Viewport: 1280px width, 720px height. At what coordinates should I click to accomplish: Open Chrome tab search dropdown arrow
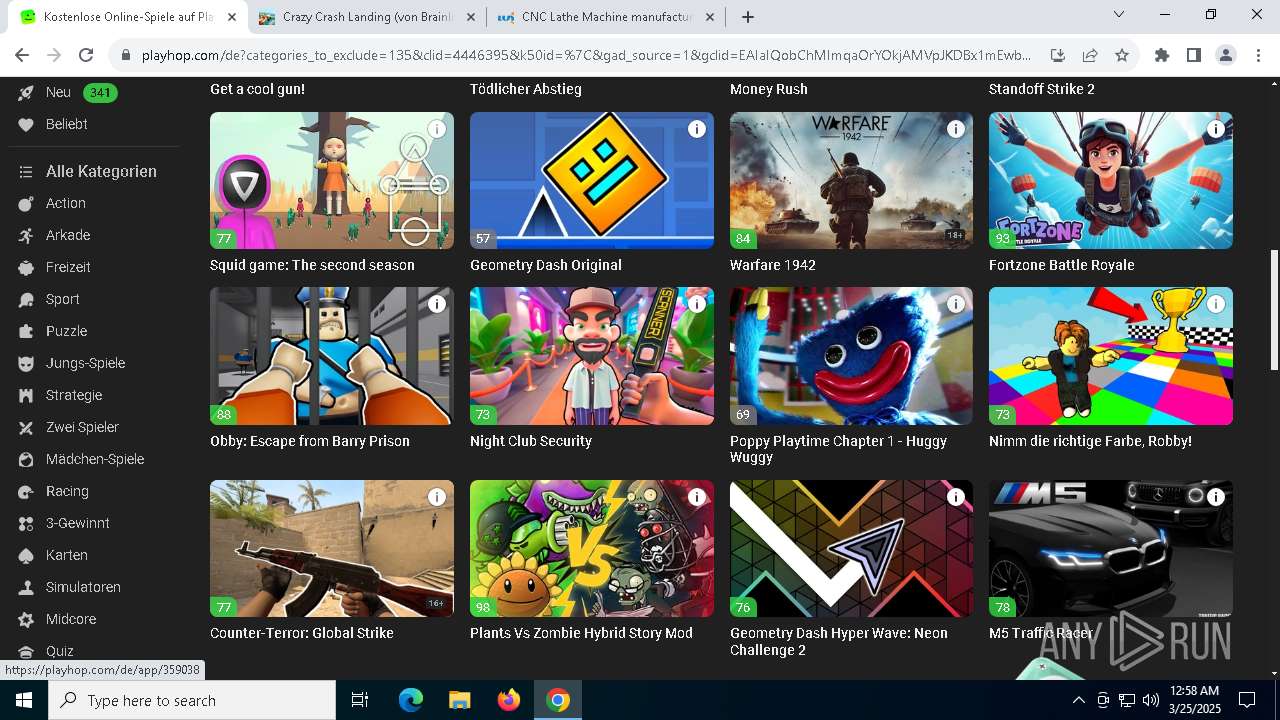click(x=1119, y=15)
